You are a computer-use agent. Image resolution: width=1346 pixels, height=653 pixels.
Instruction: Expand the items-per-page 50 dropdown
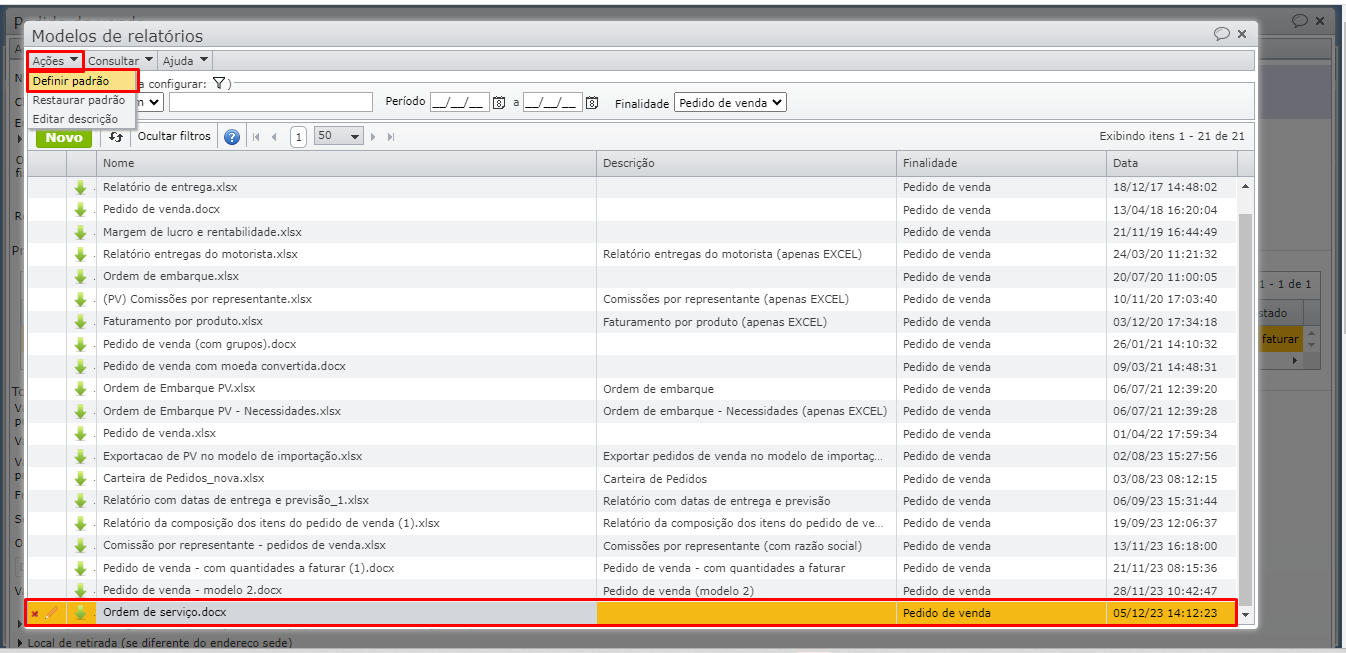click(338, 137)
